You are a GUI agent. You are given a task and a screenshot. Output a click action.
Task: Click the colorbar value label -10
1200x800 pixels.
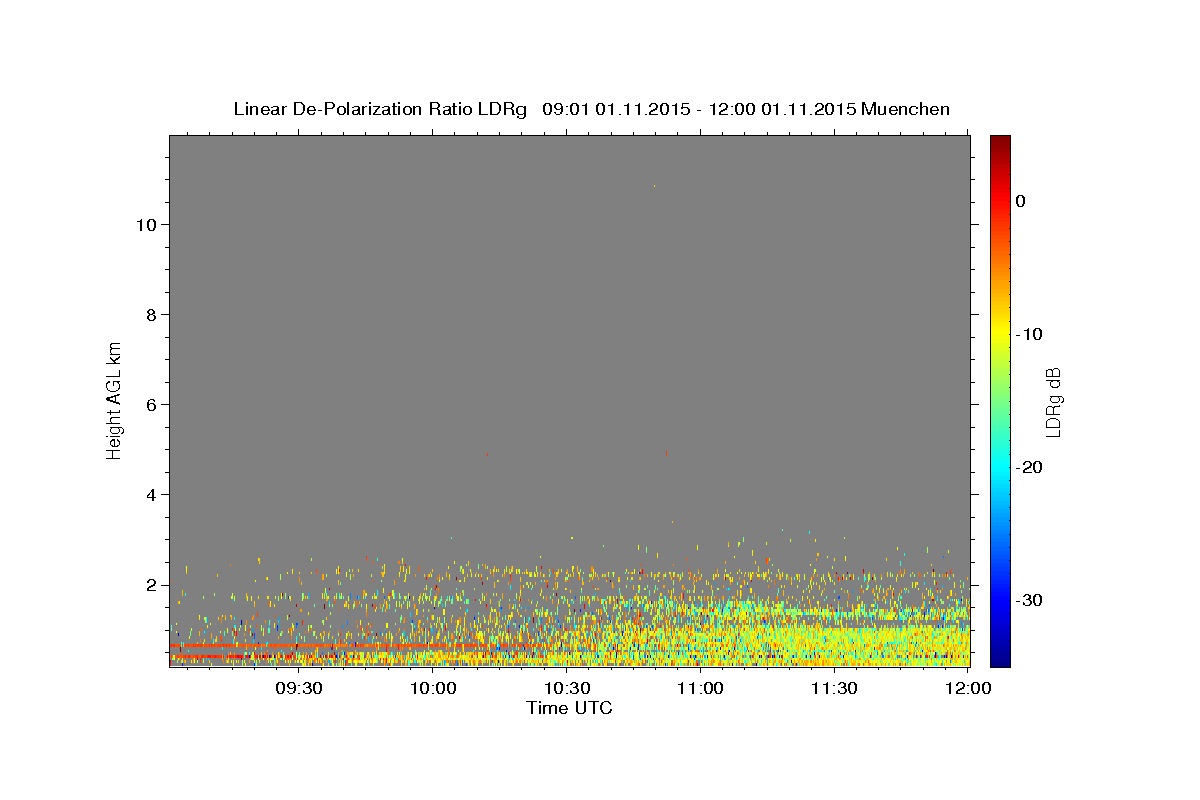1030,334
